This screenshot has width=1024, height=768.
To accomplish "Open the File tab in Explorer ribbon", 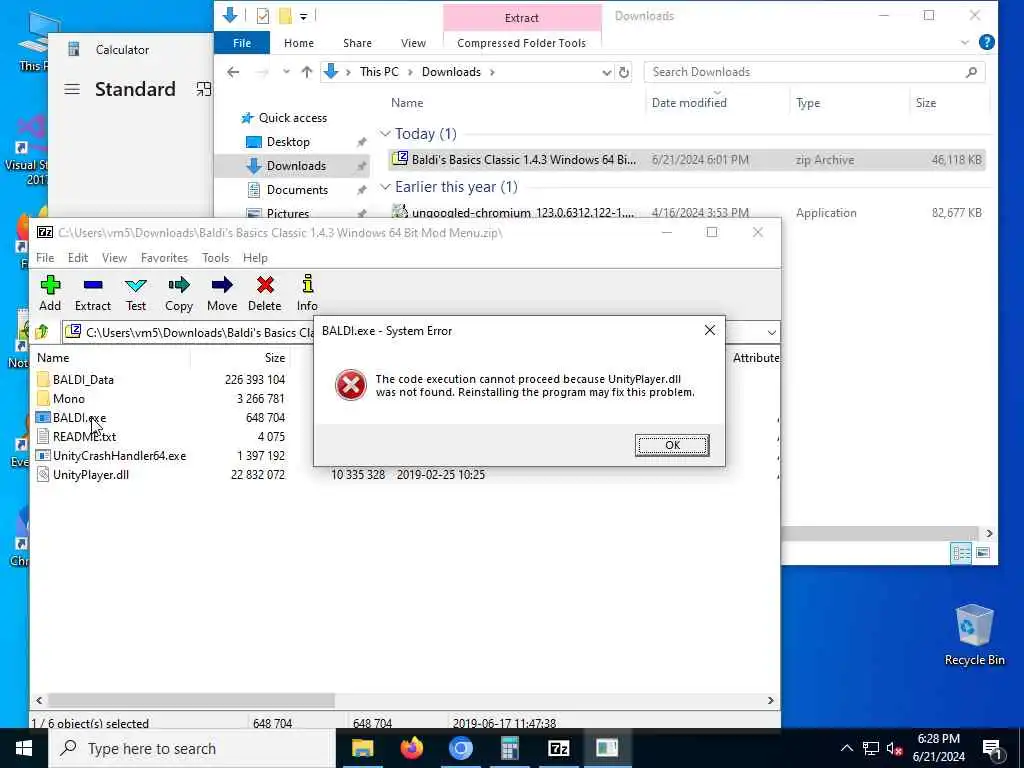I will (x=242, y=43).
